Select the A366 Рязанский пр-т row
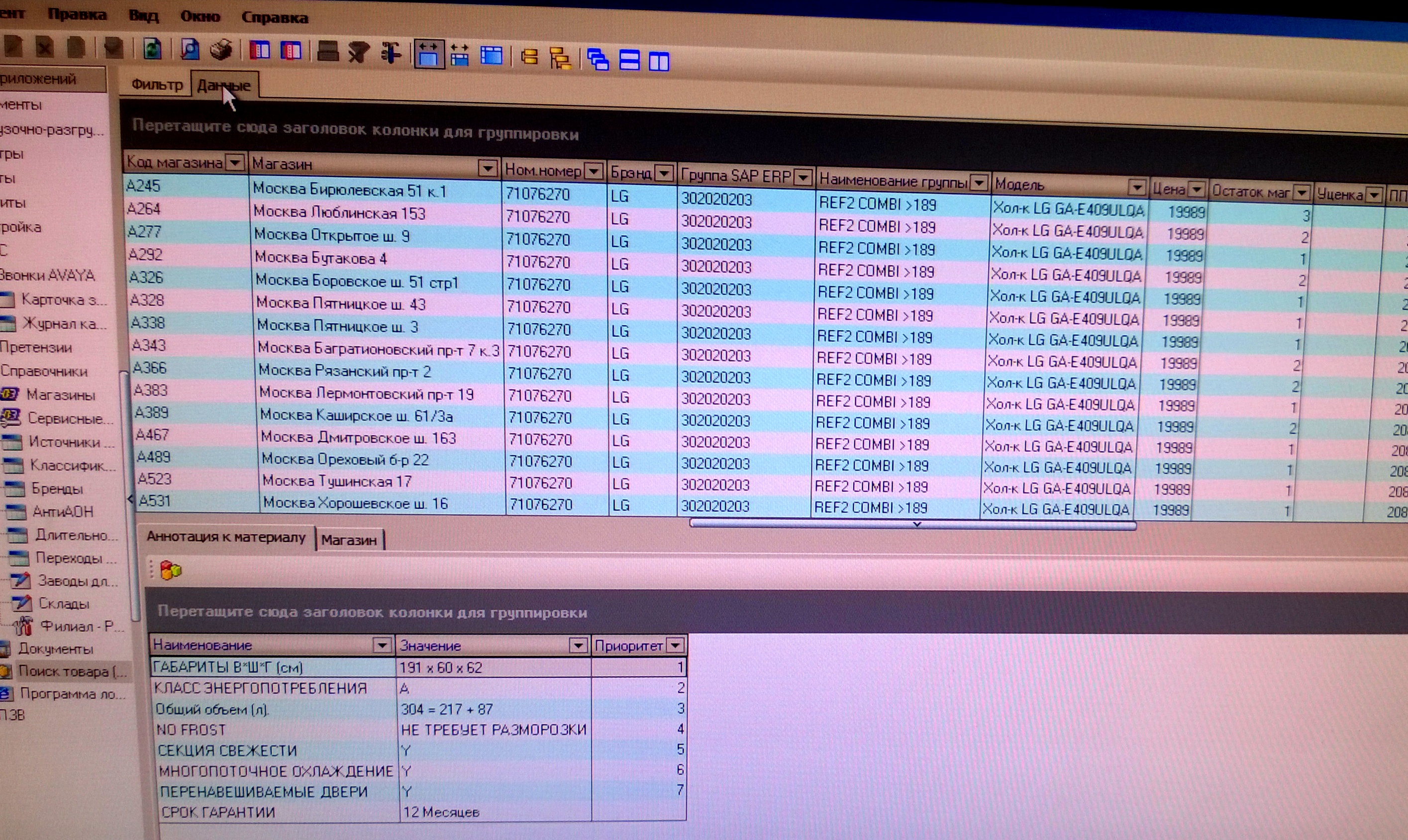Screen dimensions: 1408x840 point(344,372)
